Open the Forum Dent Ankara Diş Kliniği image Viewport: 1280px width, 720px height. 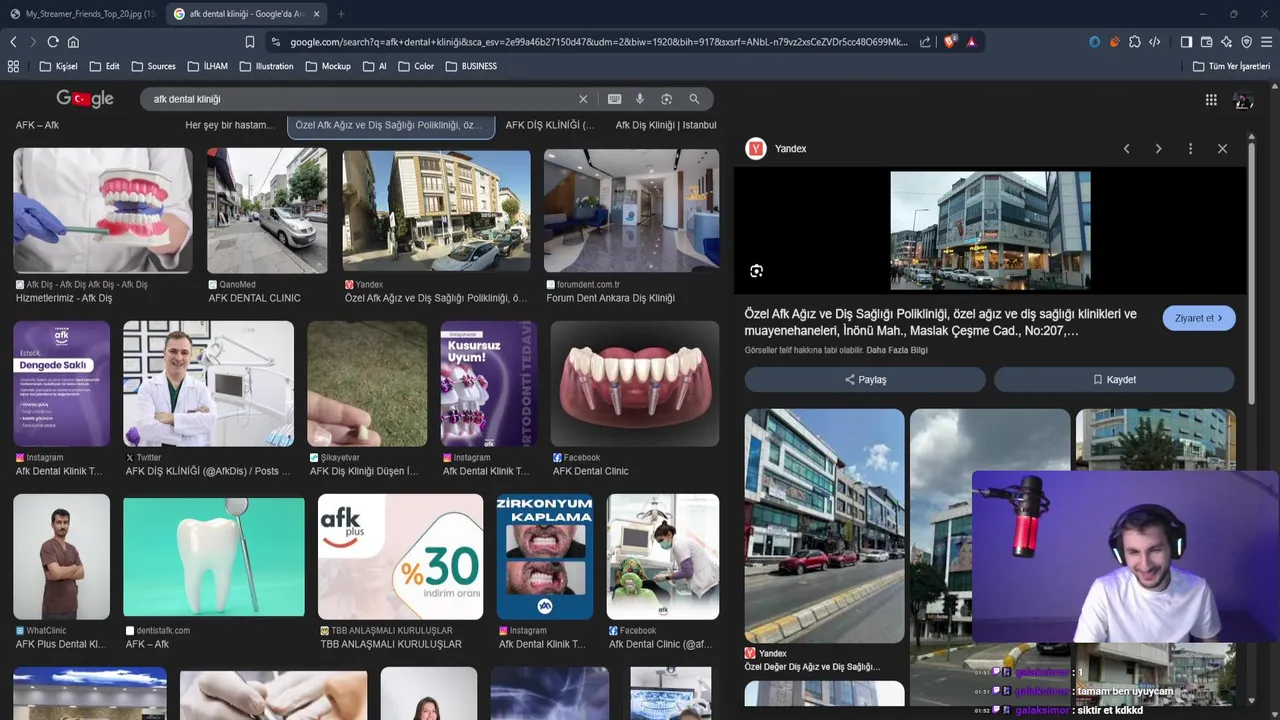point(631,211)
